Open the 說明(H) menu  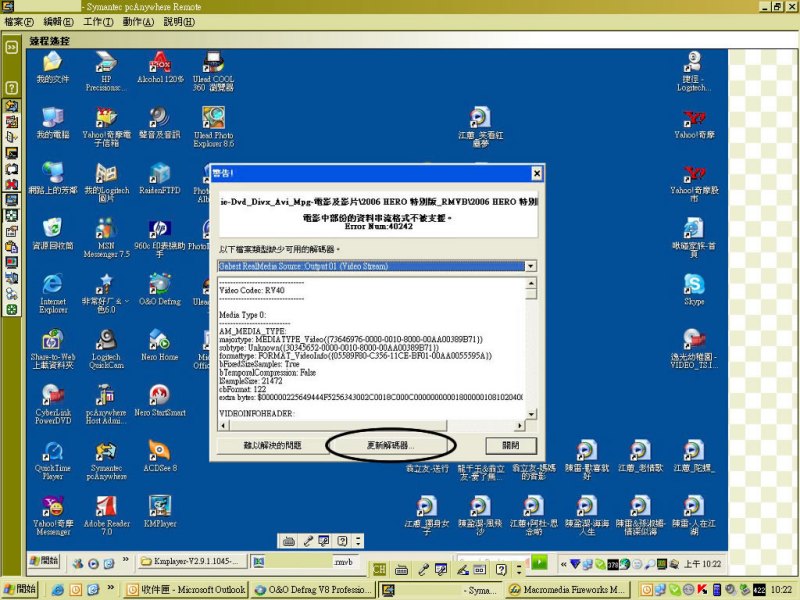click(x=179, y=22)
